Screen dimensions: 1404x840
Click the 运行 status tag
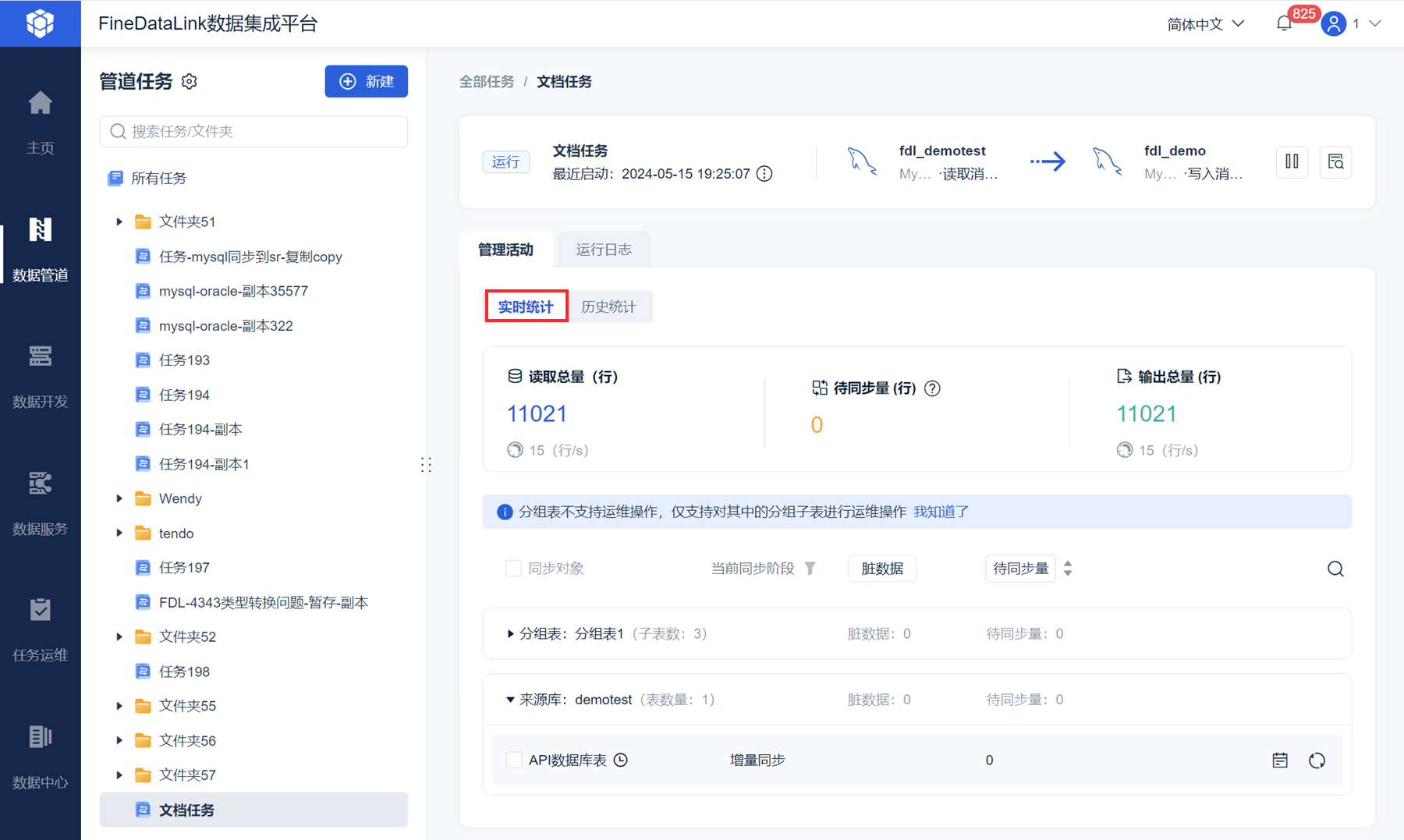click(x=506, y=161)
